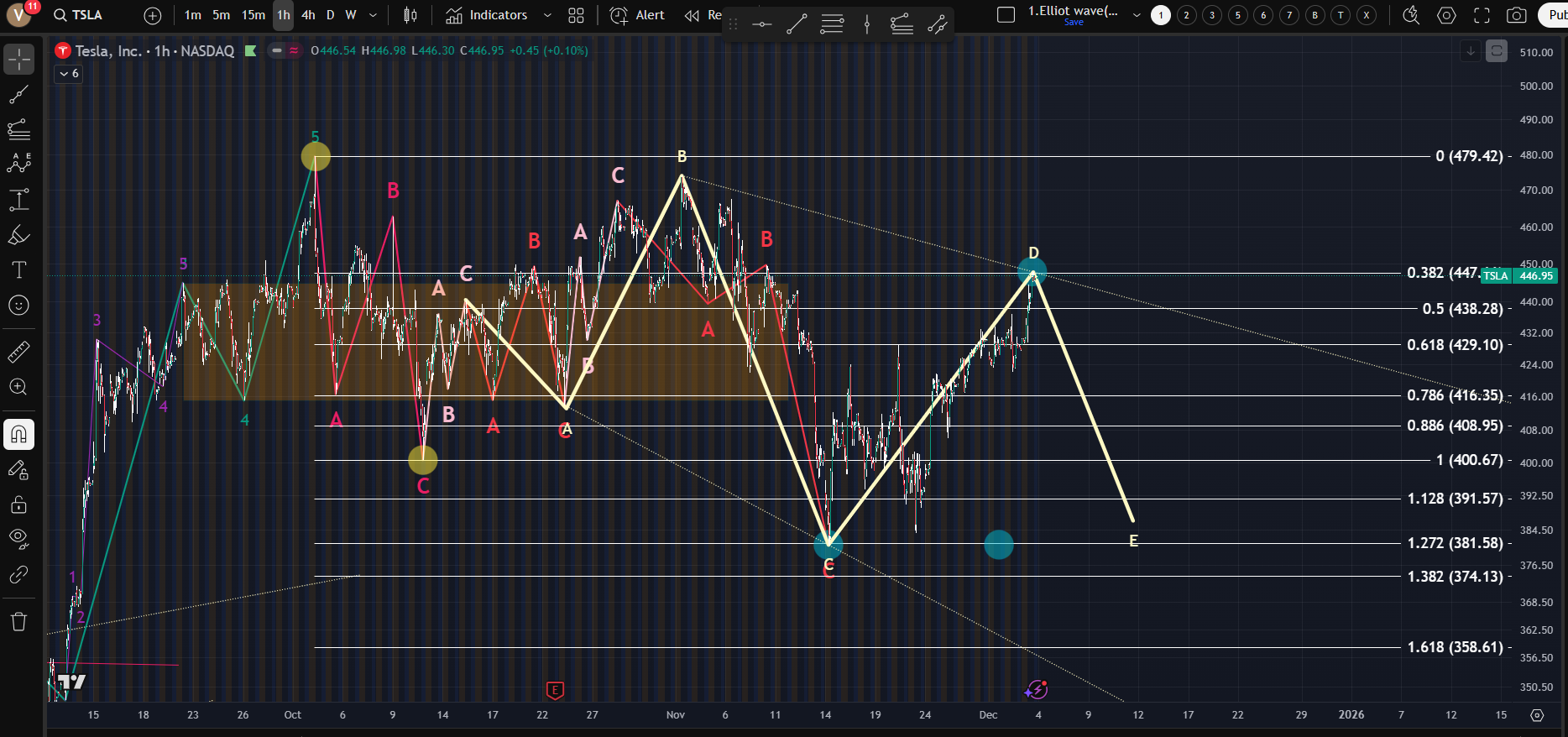Take a chart snapshot with camera icon
The width and height of the screenshot is (1568, 737).
coord(1516,15)
